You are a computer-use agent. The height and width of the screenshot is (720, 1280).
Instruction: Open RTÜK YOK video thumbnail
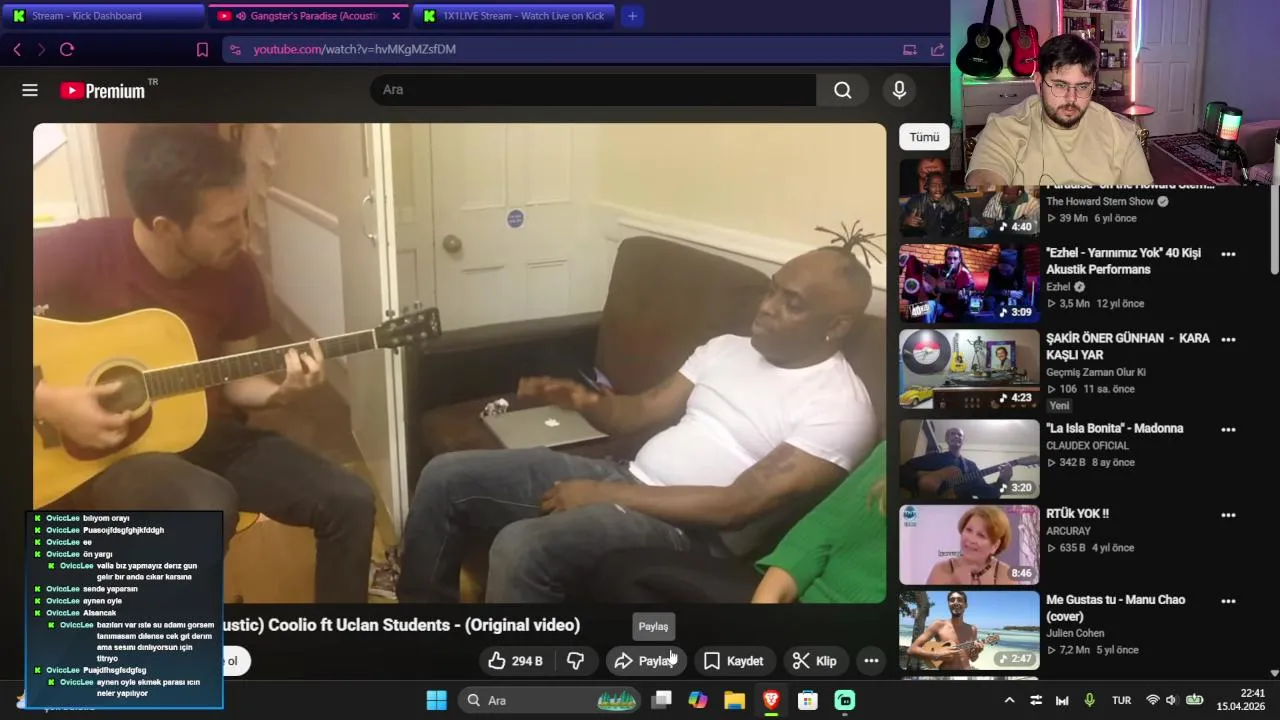pos(969,544)
